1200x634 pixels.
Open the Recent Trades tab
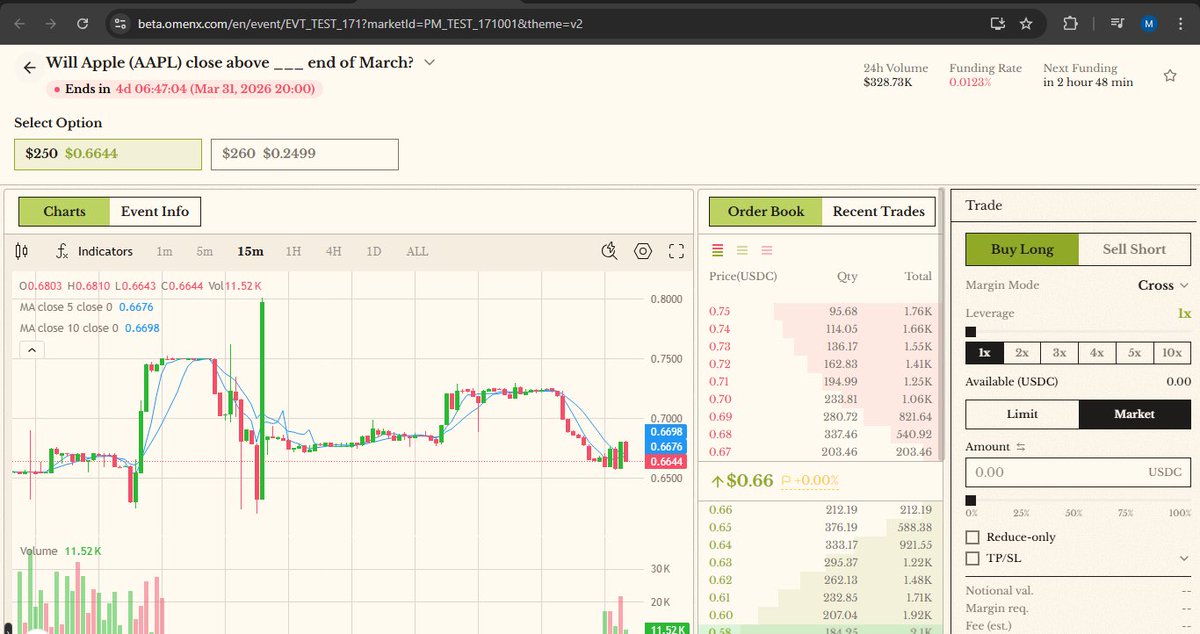(878, 212)
